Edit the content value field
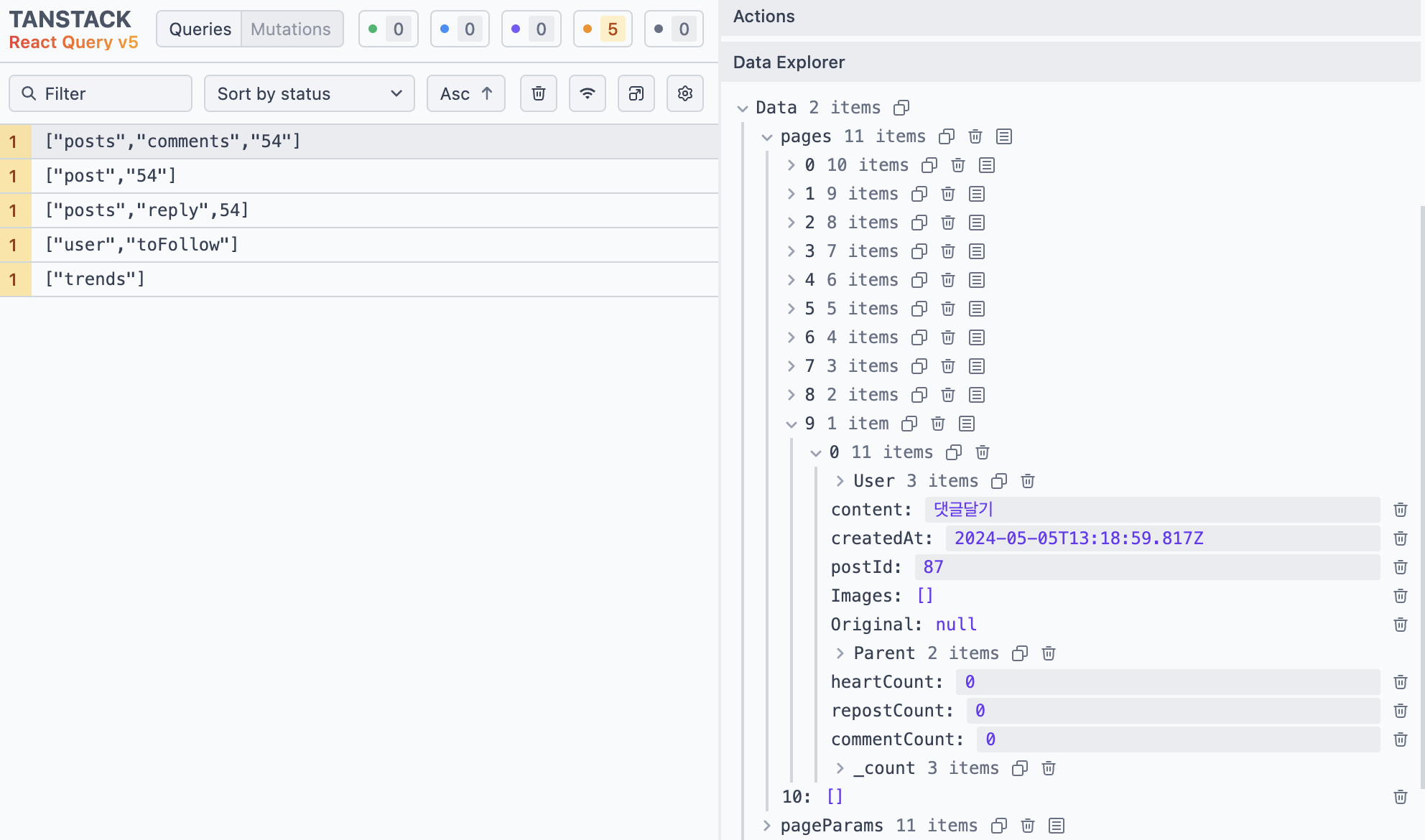 [1152, 510]
